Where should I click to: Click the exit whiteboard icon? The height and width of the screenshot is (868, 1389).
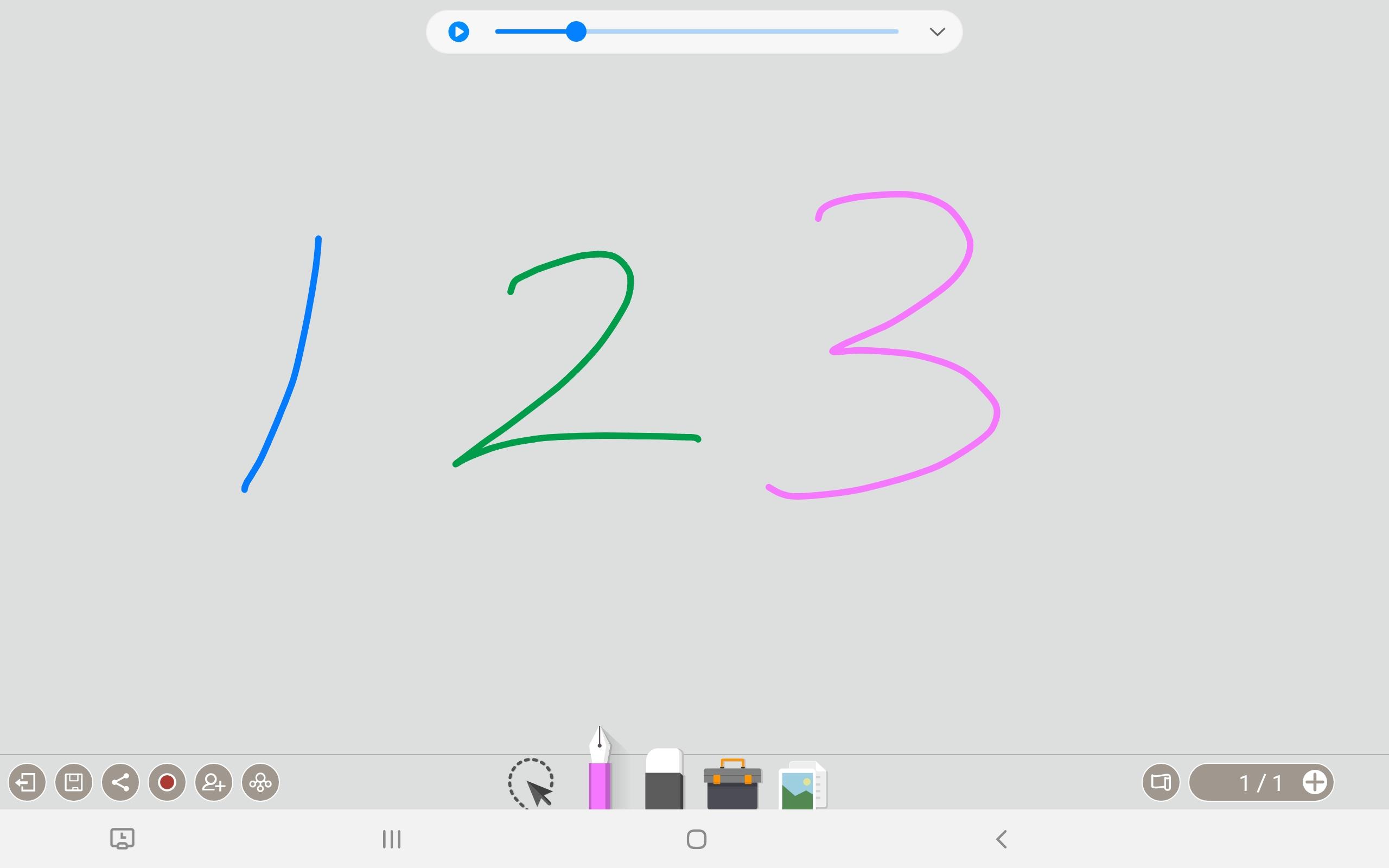(27, 782)
